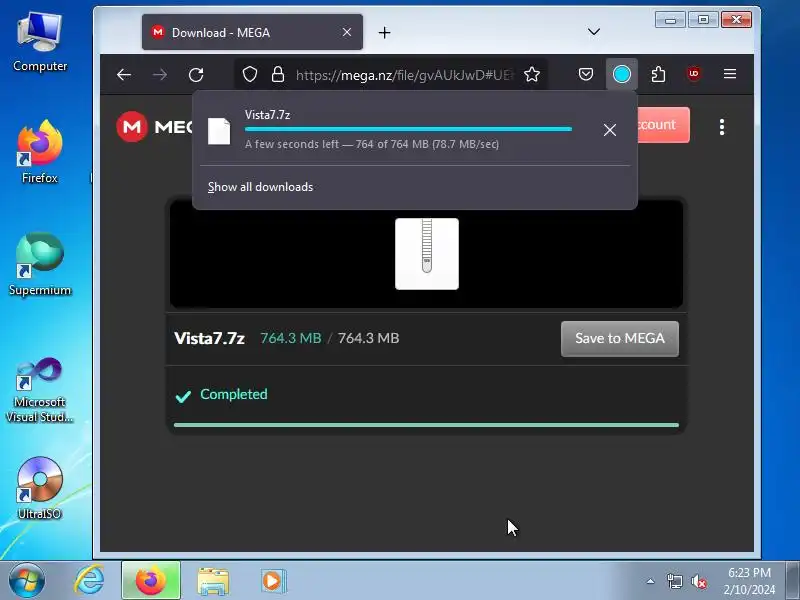Screen dimensions: 800x600
Task: Click the forward navigation arrow in Firefox
Action: [160, 75]
